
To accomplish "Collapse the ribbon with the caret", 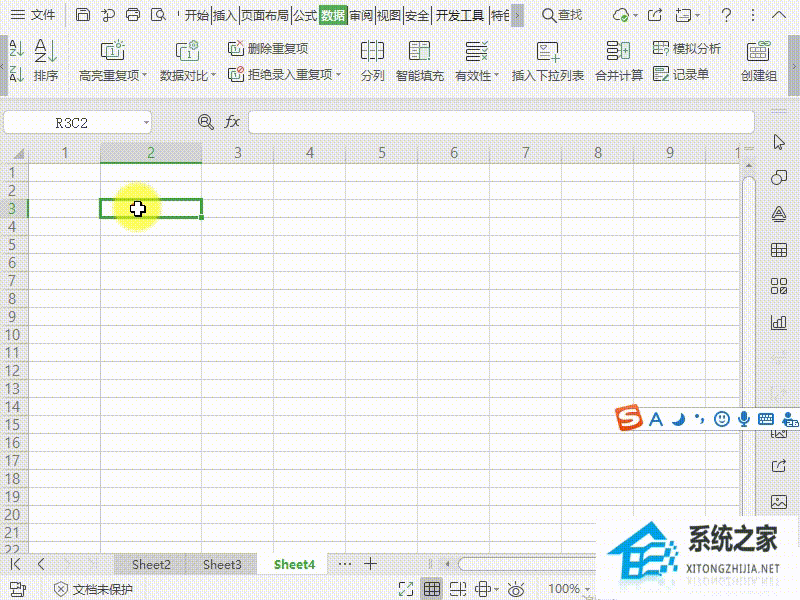I will [779, 15].
